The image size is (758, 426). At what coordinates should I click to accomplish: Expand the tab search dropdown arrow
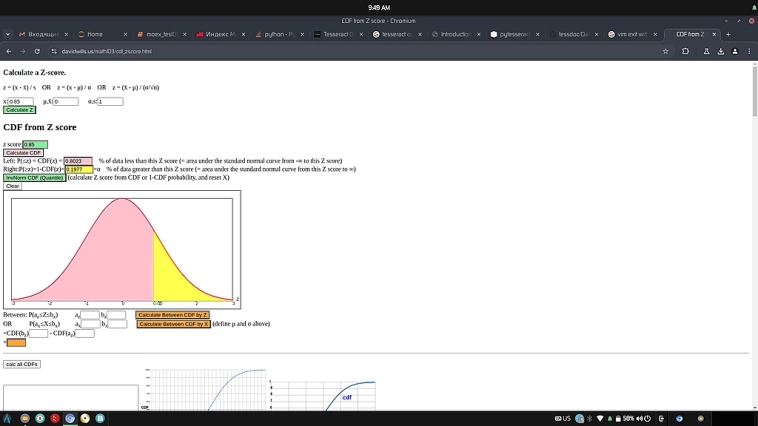[x=8, y=34]
